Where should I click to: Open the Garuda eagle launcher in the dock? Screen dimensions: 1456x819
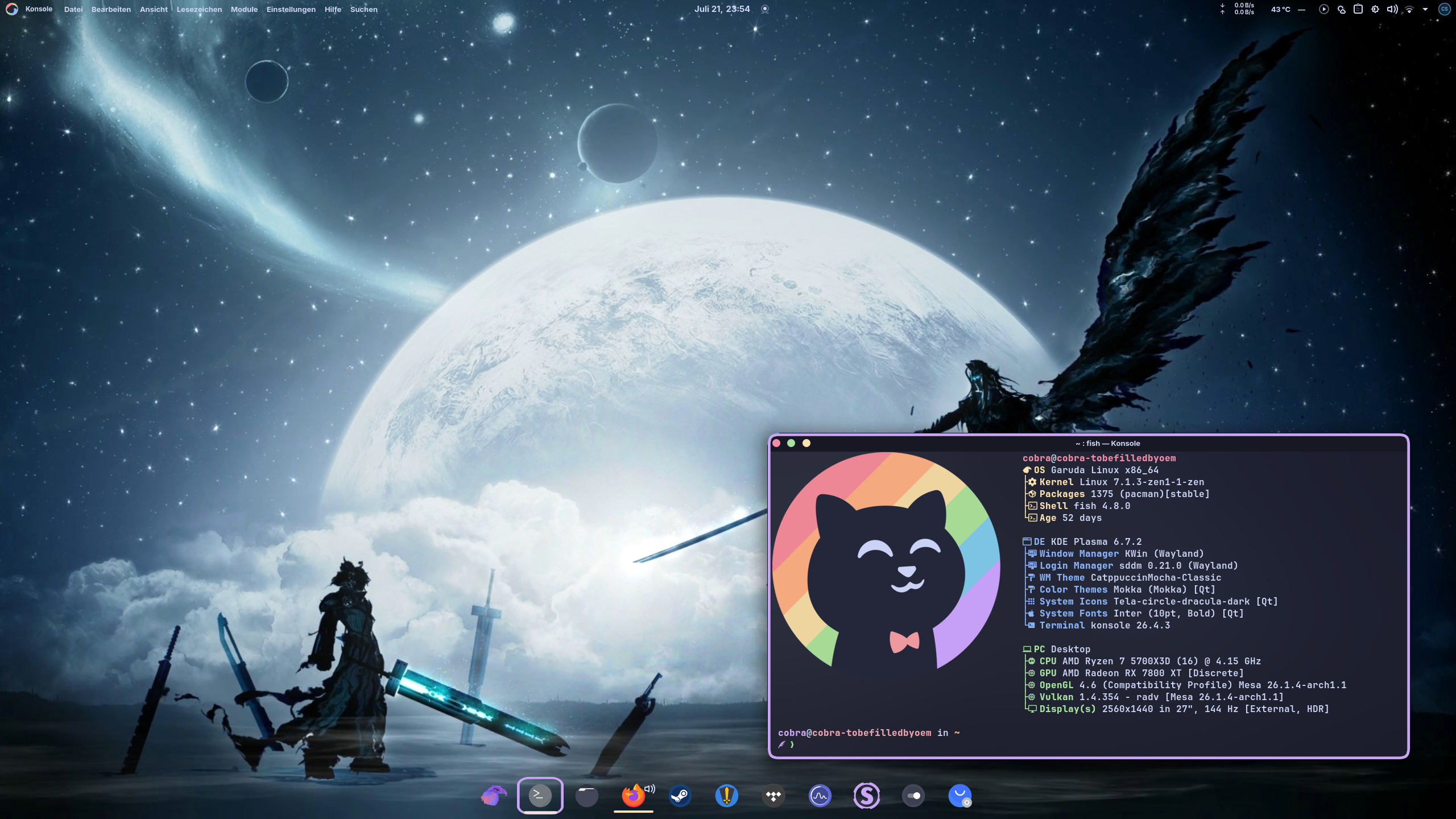(493, 795)
